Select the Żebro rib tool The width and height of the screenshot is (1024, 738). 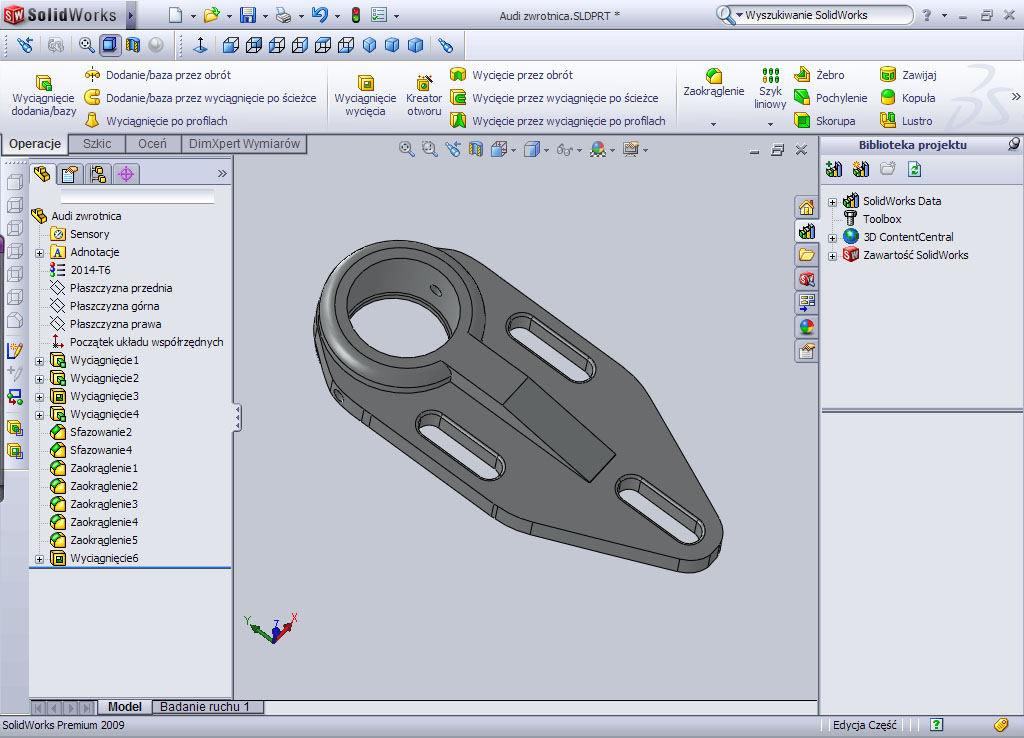coord(819,75)
